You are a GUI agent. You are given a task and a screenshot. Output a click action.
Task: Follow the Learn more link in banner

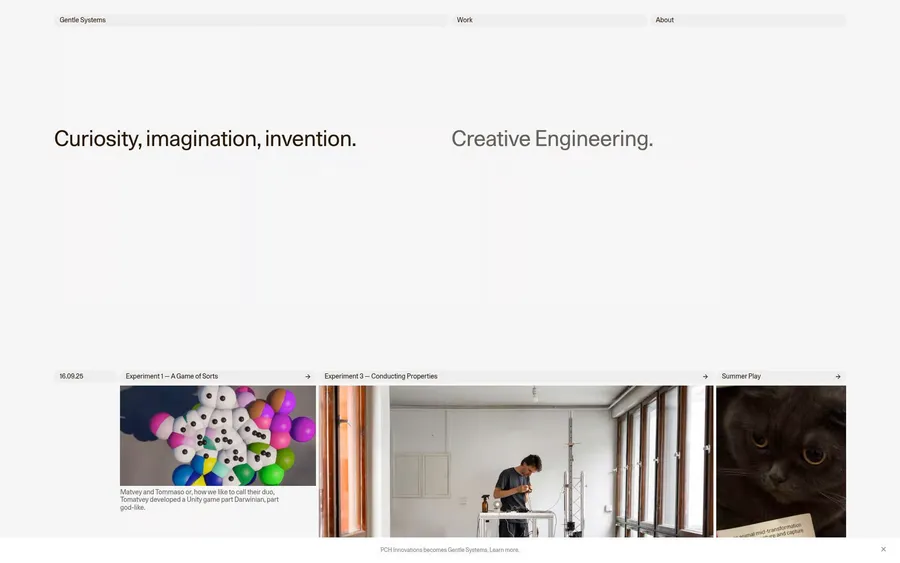pyautogui.click(x=504, y=550)
